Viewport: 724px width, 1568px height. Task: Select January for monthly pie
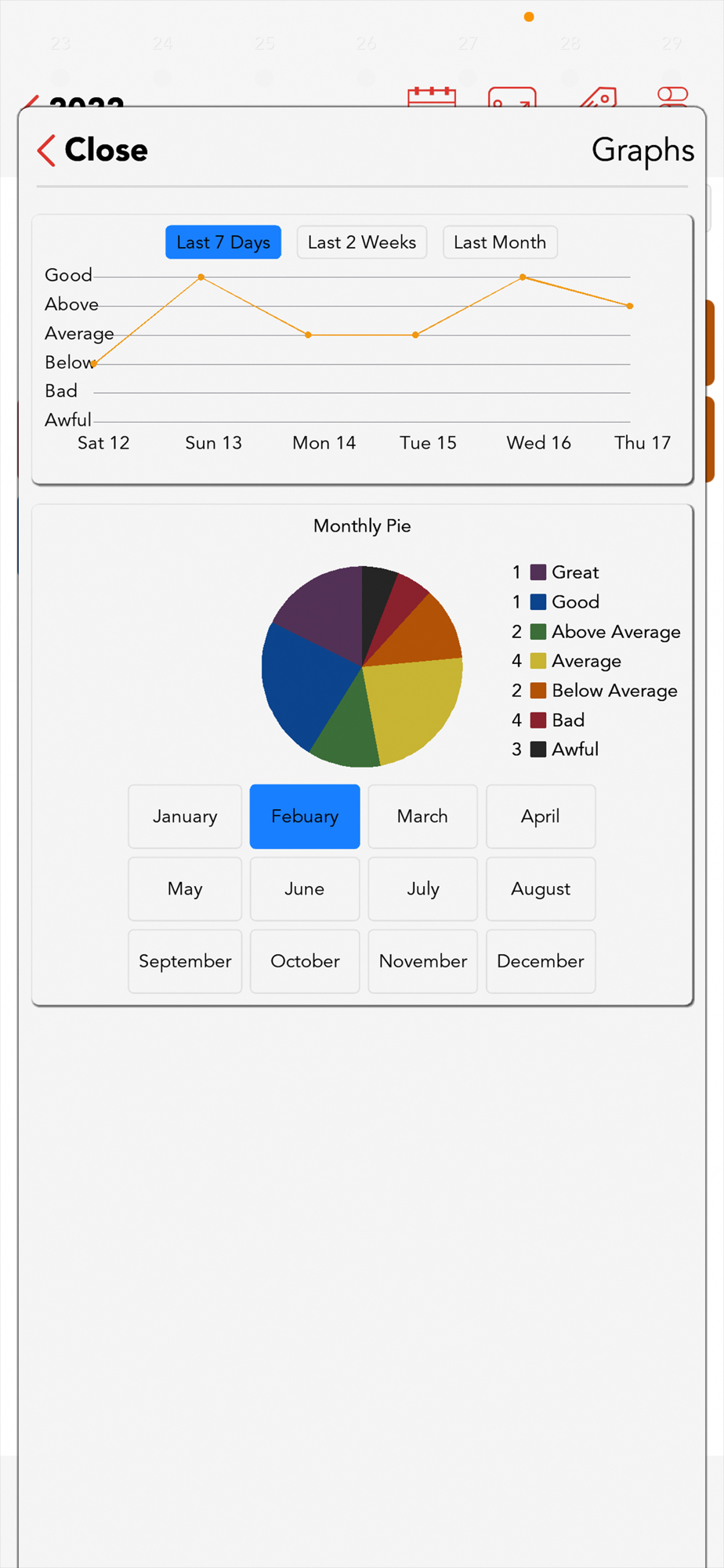(x=185, y=816)
